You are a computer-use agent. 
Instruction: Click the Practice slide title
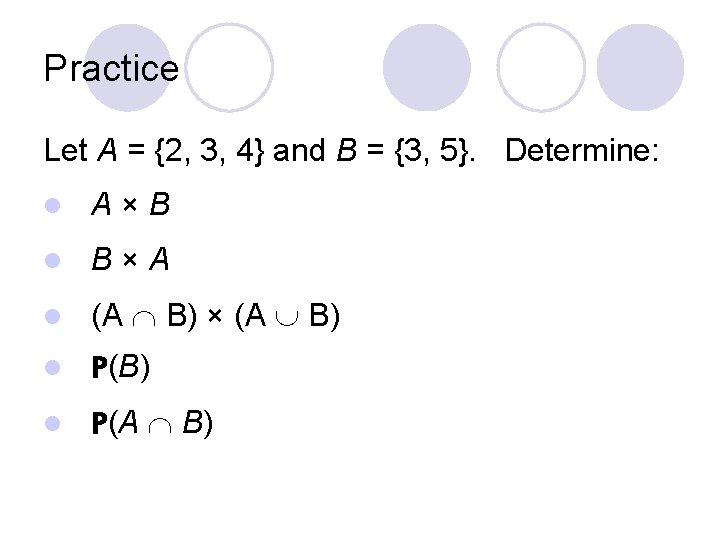(111, 69)
